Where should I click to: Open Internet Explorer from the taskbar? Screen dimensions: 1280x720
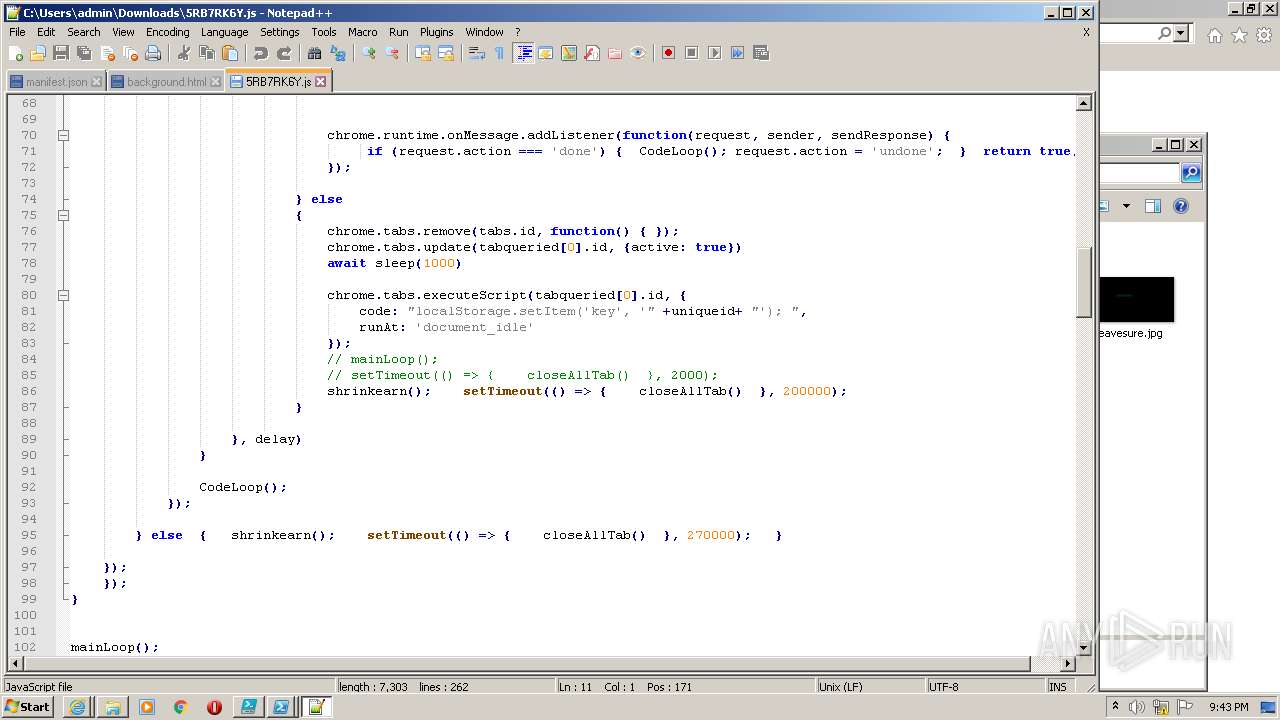click(78, 707)
